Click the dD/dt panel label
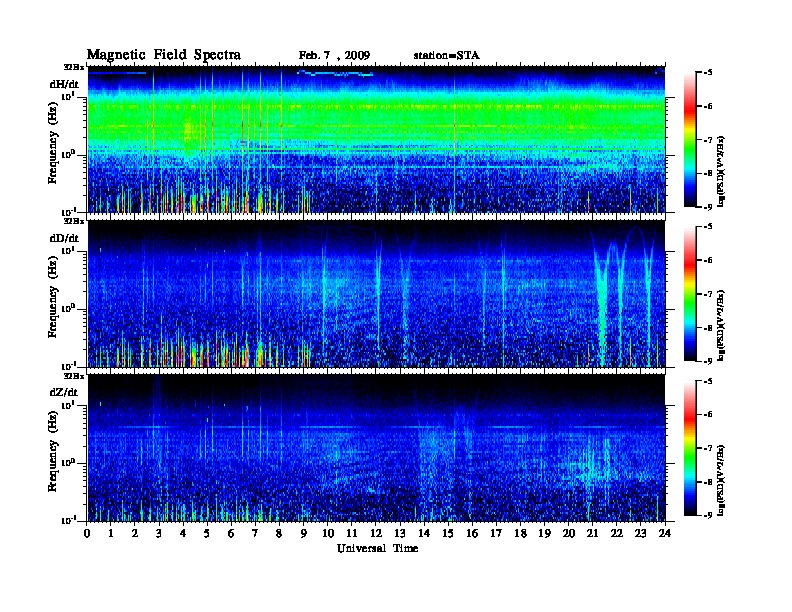Image resolution: width=792 pixels, height=612 pixels. [x=64, y=238]
